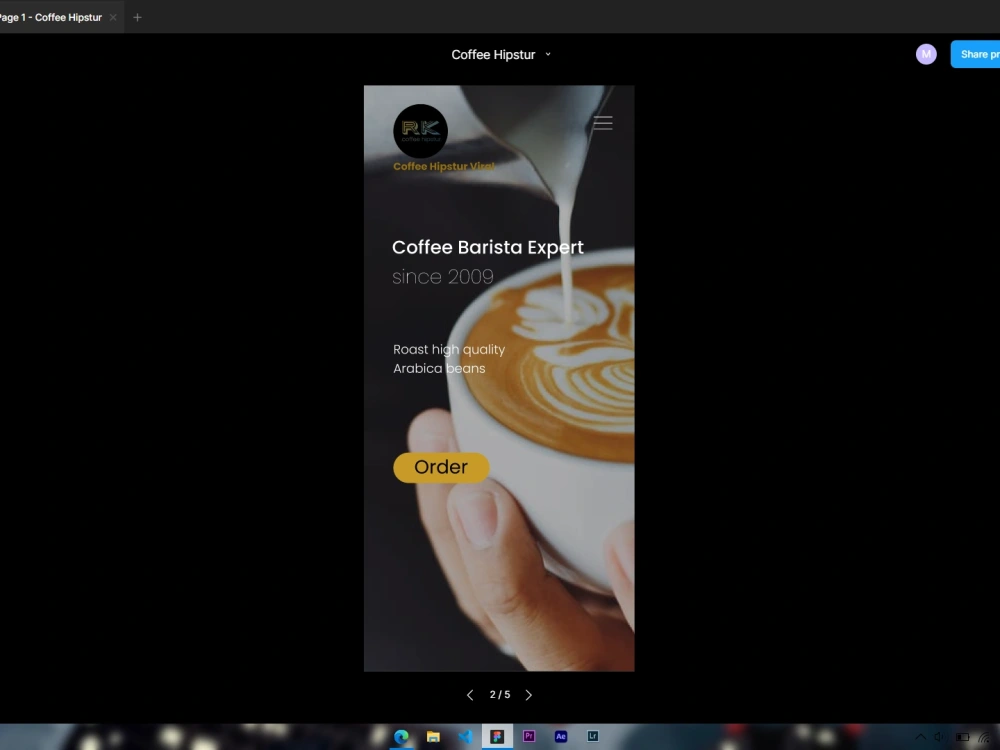
Task: Click the Share prototype button
Action: point(975,54)
